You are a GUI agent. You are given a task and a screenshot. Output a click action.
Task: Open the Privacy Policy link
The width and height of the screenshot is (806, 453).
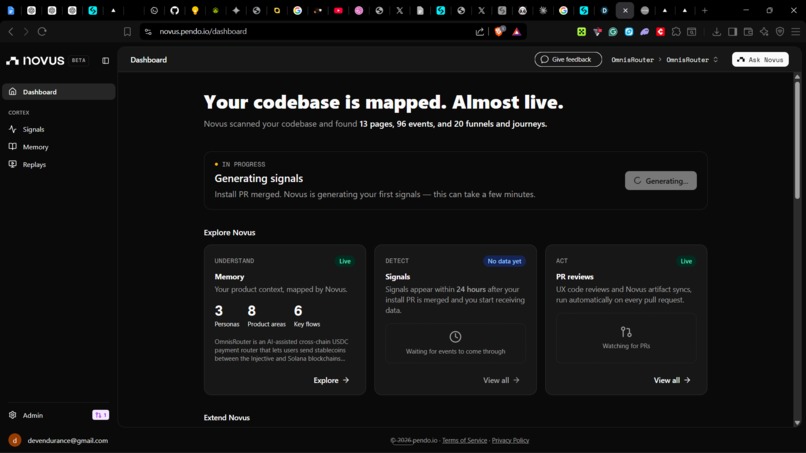click(x=510, y=440)
